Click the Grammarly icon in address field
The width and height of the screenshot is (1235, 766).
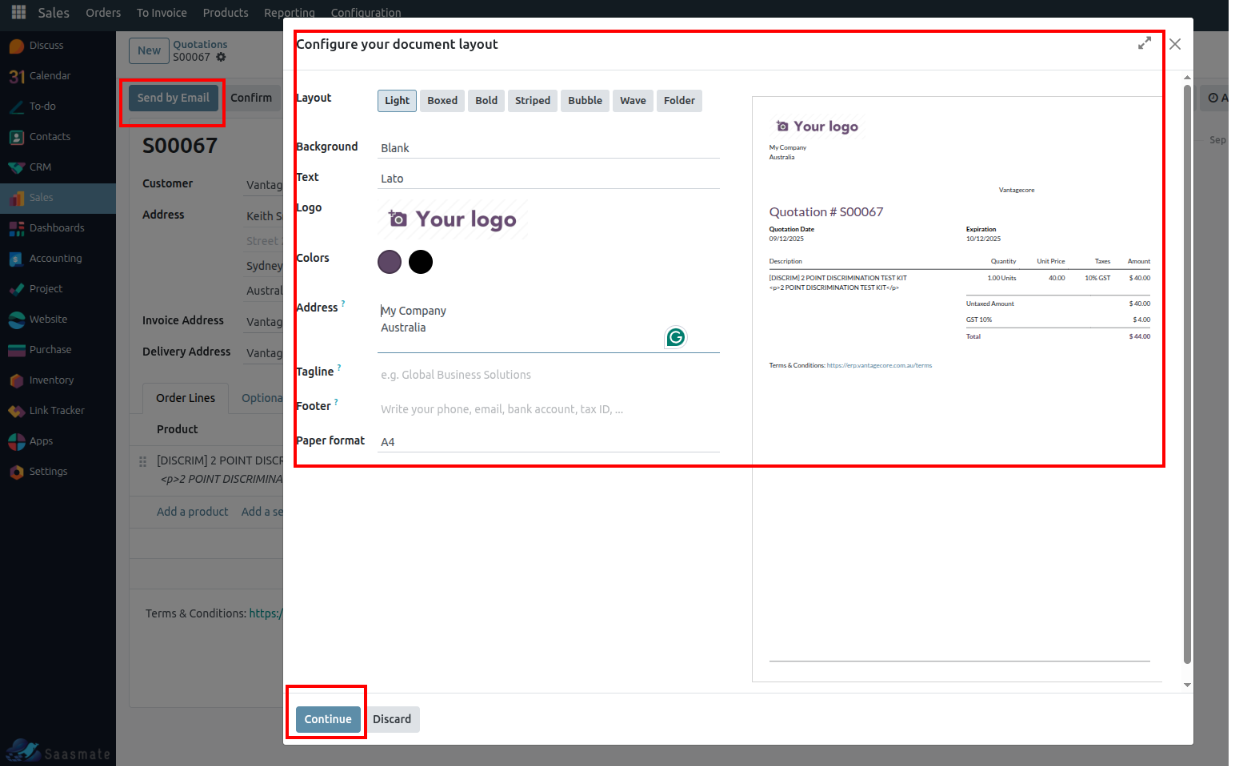click(x=676, y=337)
